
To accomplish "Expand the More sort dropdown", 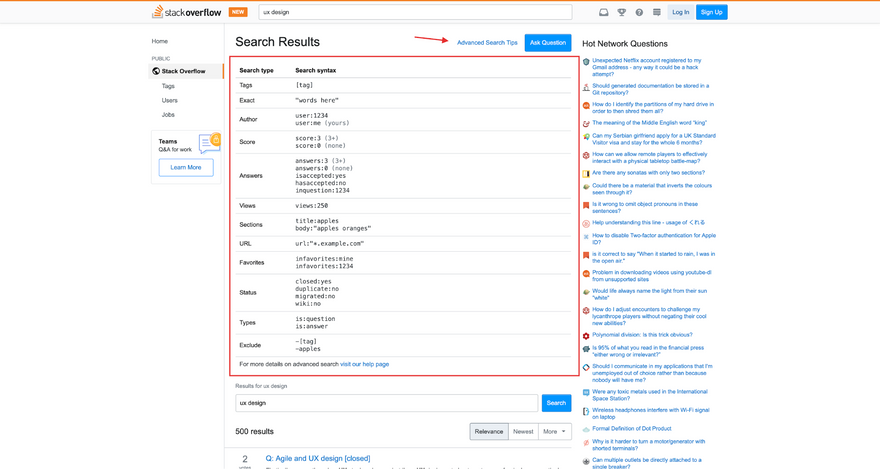I will coord(554,431).
